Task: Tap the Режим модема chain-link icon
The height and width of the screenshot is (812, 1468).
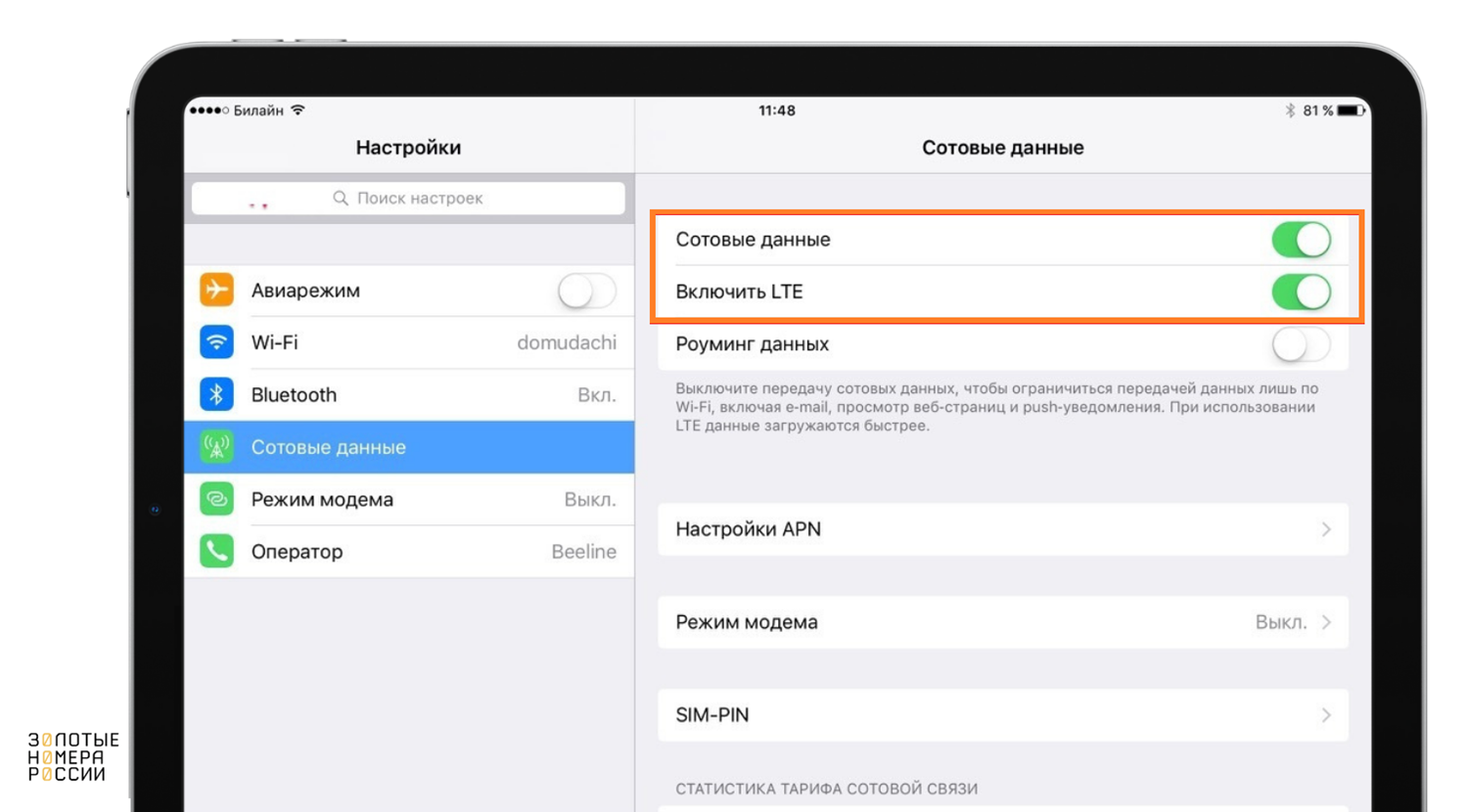Action: click(x=216, y=499)
